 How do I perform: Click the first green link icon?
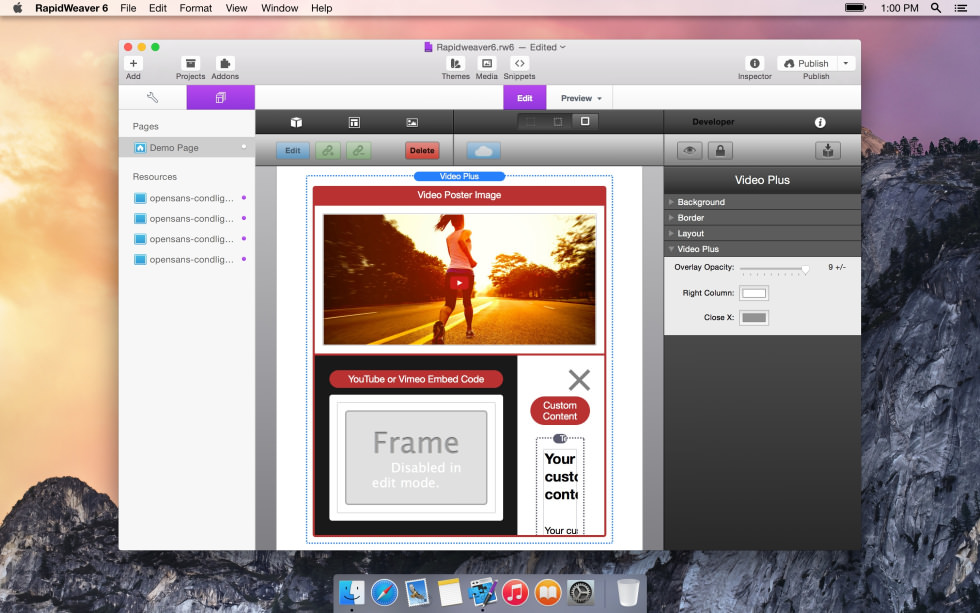click(328, 151)
